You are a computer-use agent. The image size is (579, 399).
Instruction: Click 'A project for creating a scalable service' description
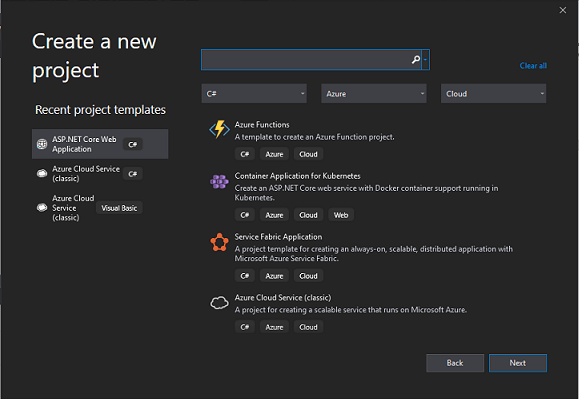click(351, 310)
